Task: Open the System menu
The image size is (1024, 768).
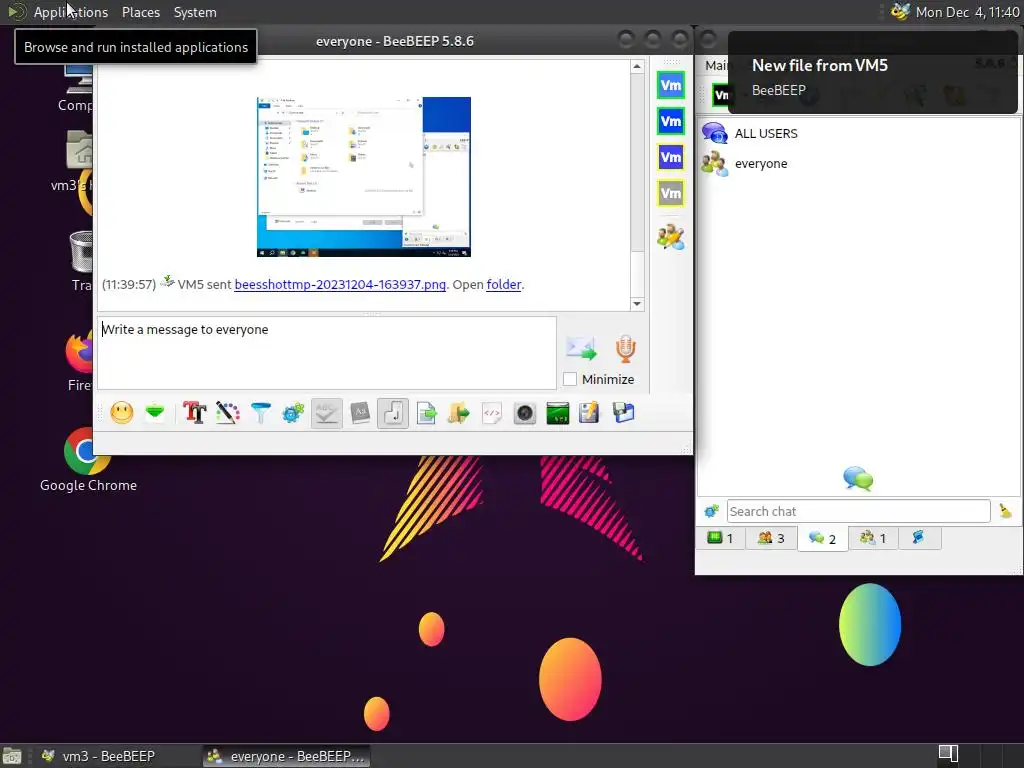Action: click(195, 12)
